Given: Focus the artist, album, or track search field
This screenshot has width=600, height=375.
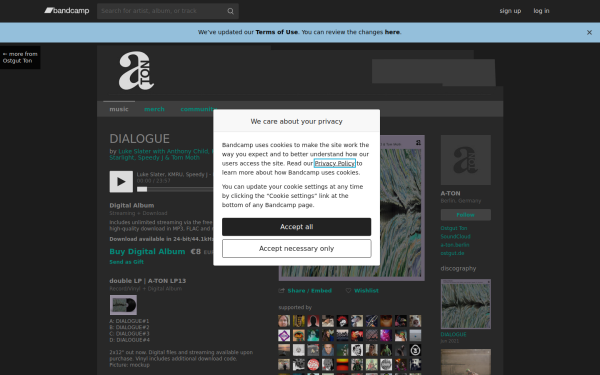Looking at the screenshot, I should [x=168, y=11].
